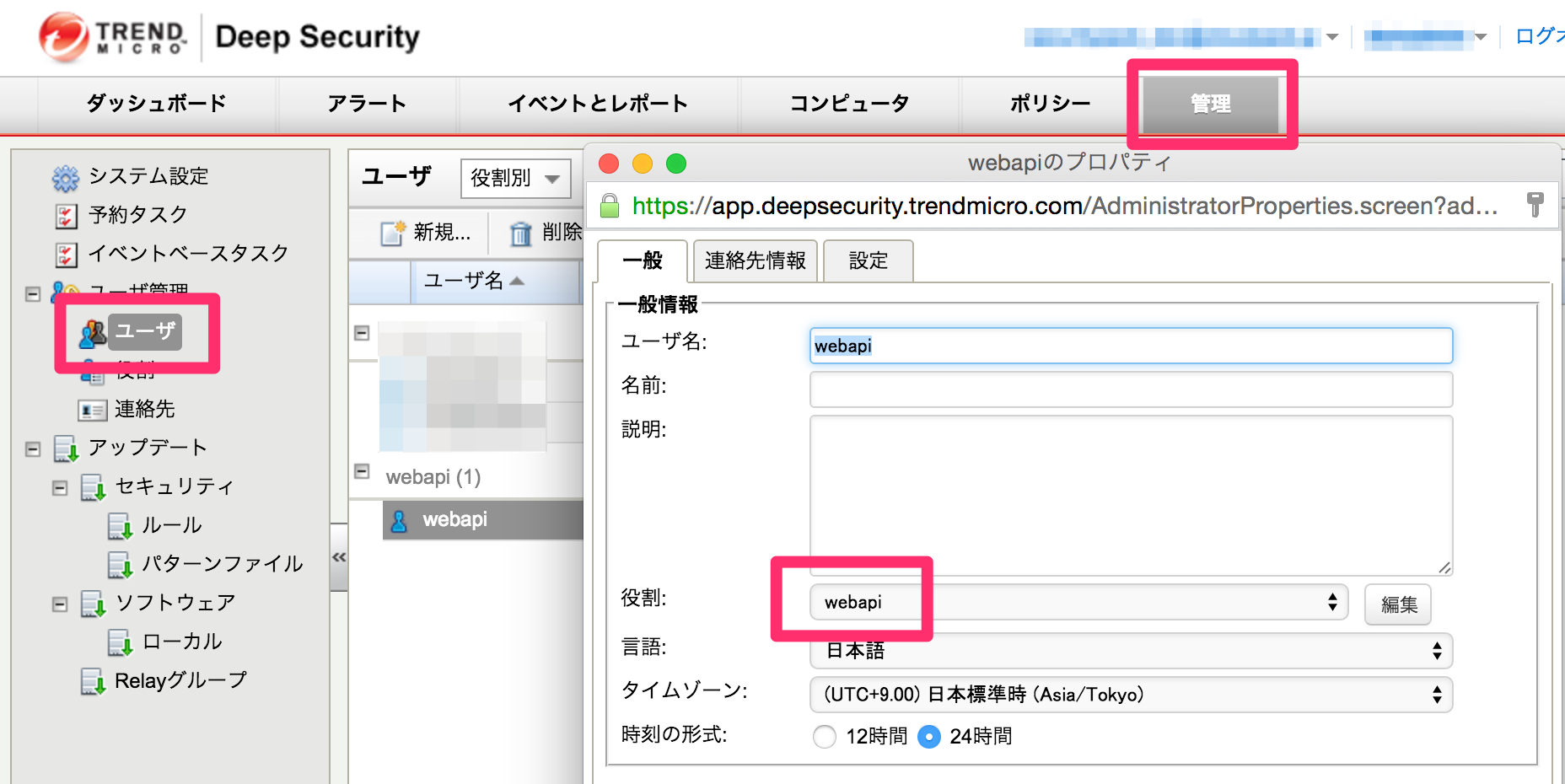Switch to the 連絡先情報 tab

pos(756,261)
